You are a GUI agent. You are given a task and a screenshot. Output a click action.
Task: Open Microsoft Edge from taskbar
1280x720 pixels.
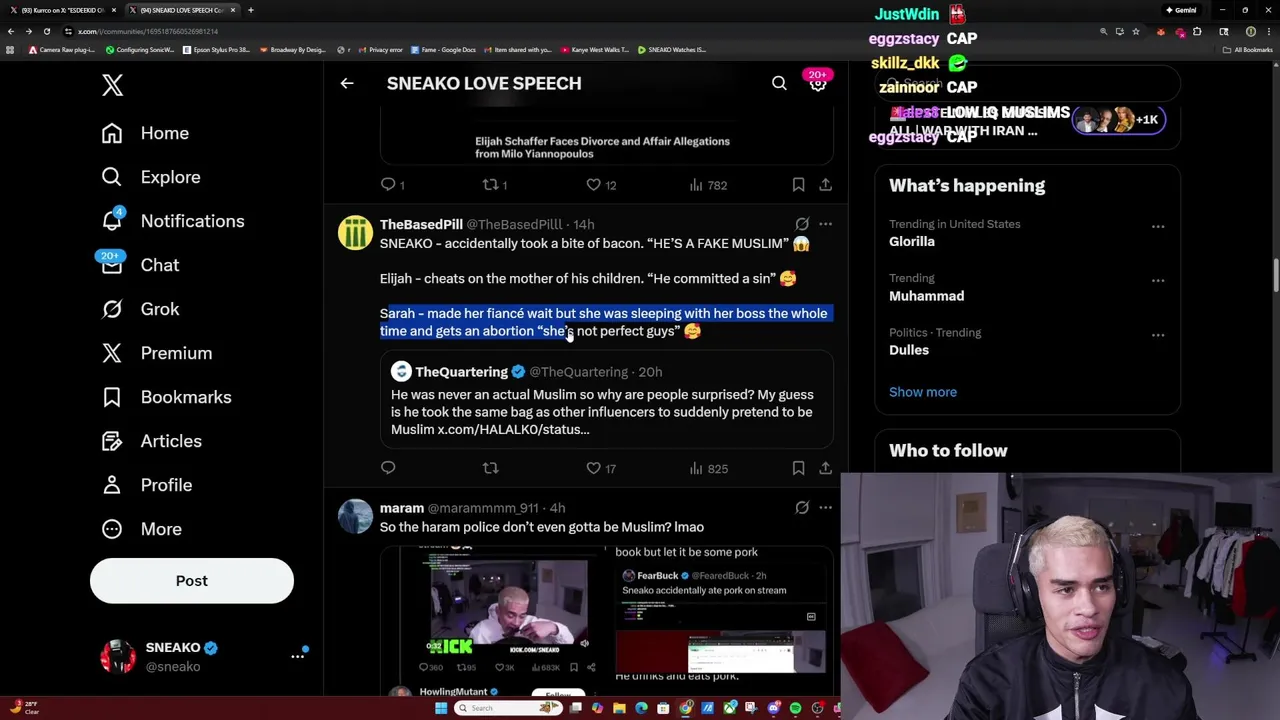tap(641, 708)
